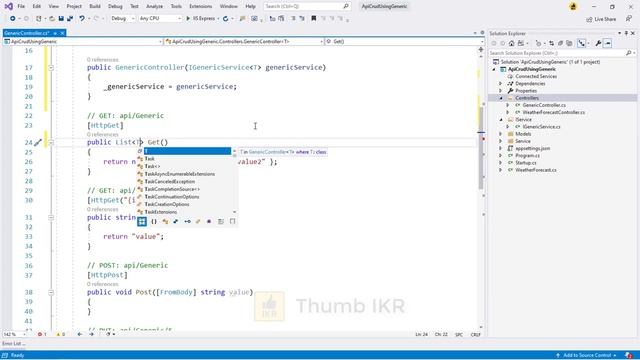Image resolution: width=640 pixels, height=360 pixels.
Task: Click the error count indicator in editor footer
Action: coord(42,334)
